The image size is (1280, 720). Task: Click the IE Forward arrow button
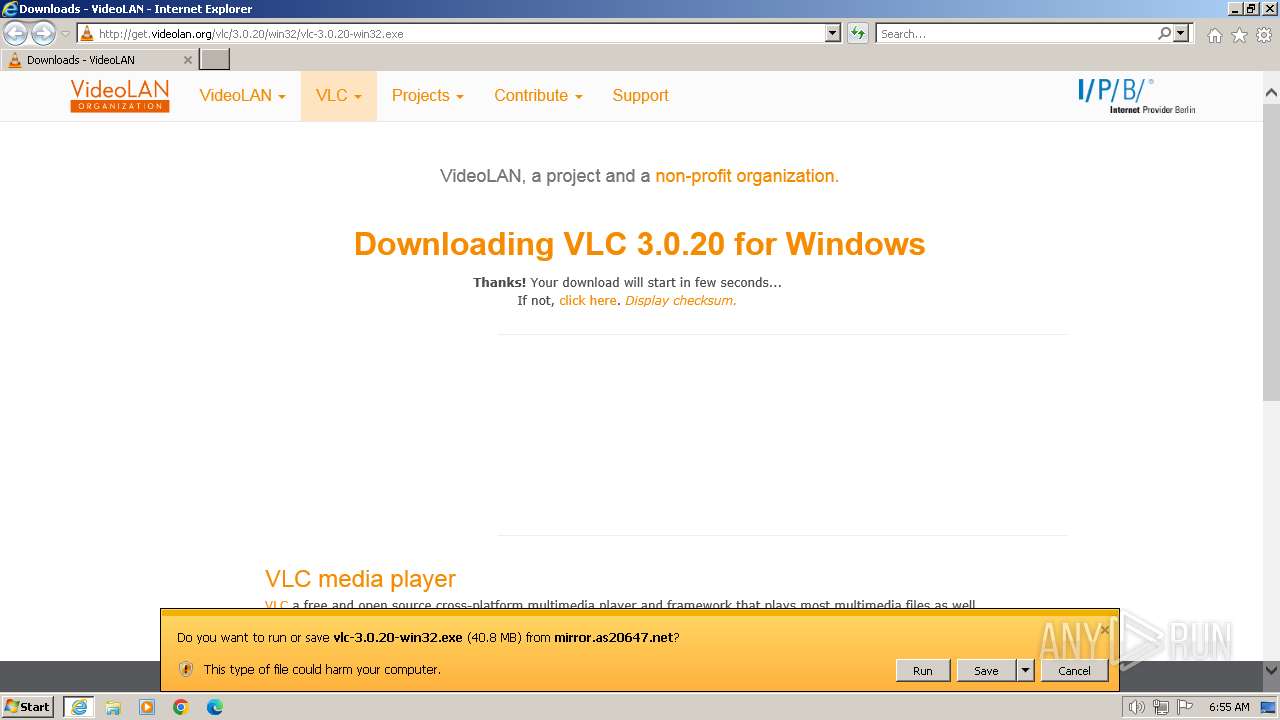43,33
